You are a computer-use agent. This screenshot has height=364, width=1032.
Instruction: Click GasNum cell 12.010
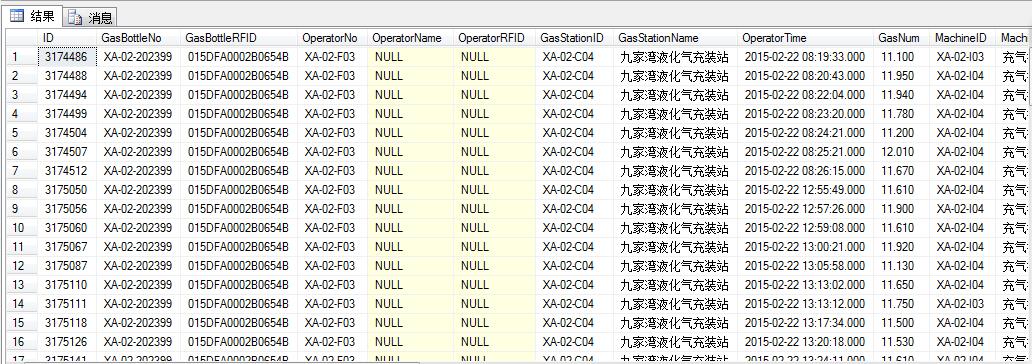point(902,152)
